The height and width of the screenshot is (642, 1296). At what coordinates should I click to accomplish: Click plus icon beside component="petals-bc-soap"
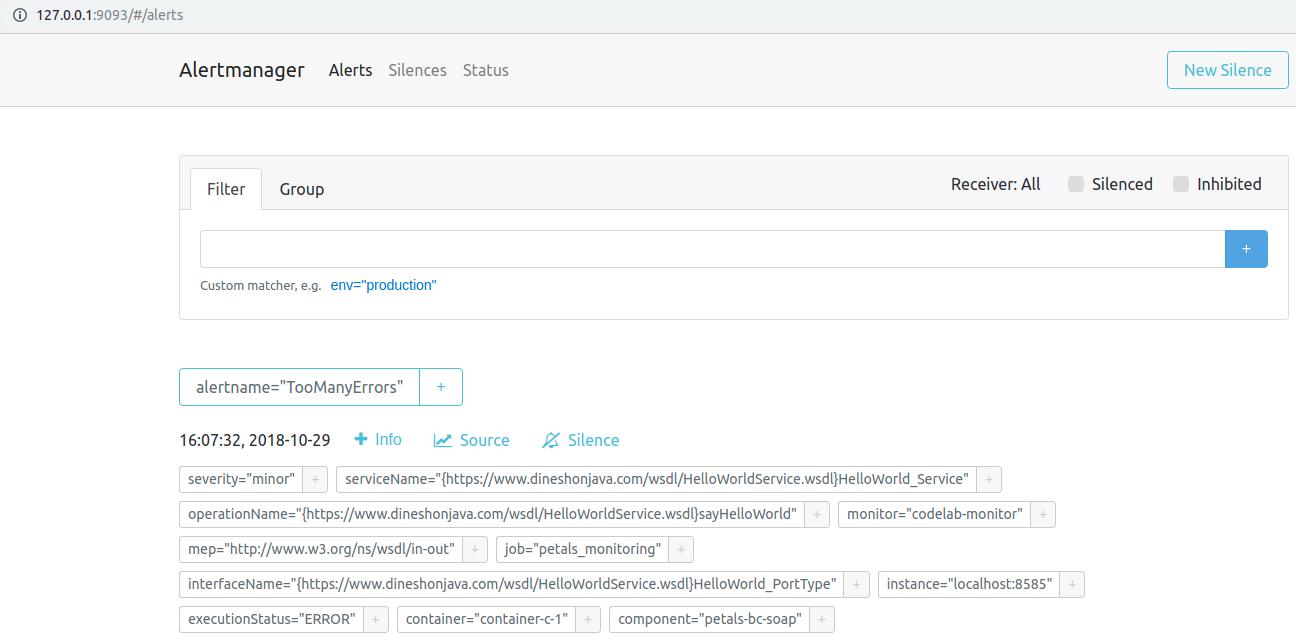click(x=822, y=619)
